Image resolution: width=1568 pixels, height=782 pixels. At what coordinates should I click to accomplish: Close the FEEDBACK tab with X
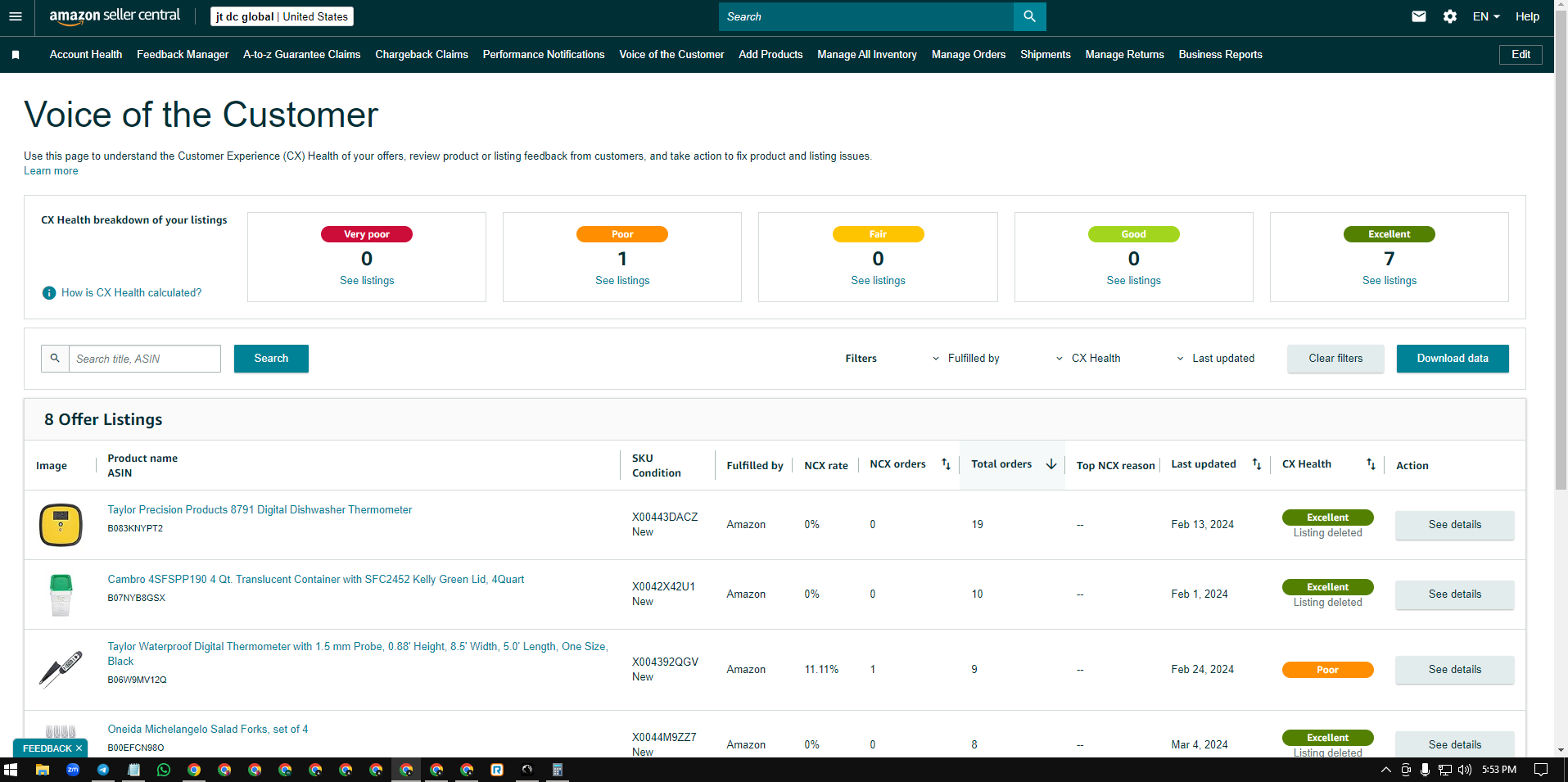(79, 748)
